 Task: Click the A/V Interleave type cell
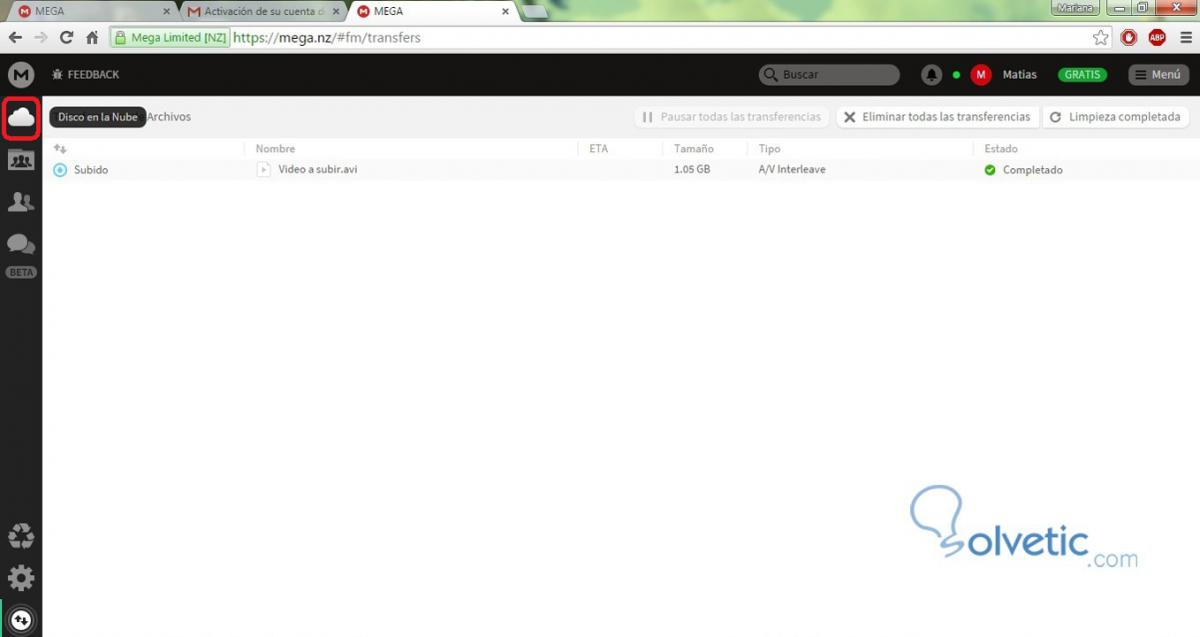tap(792, 170)
